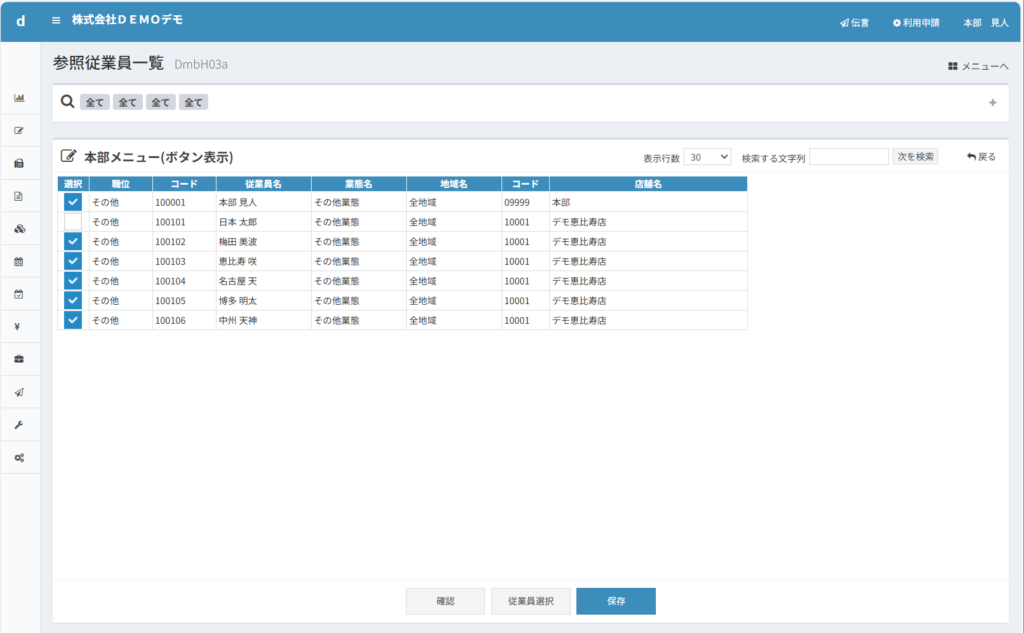Expand the filter panel with plus icon
This screenshot has height=633, width=1024.
pyautogui.click(x=992, y=103)
